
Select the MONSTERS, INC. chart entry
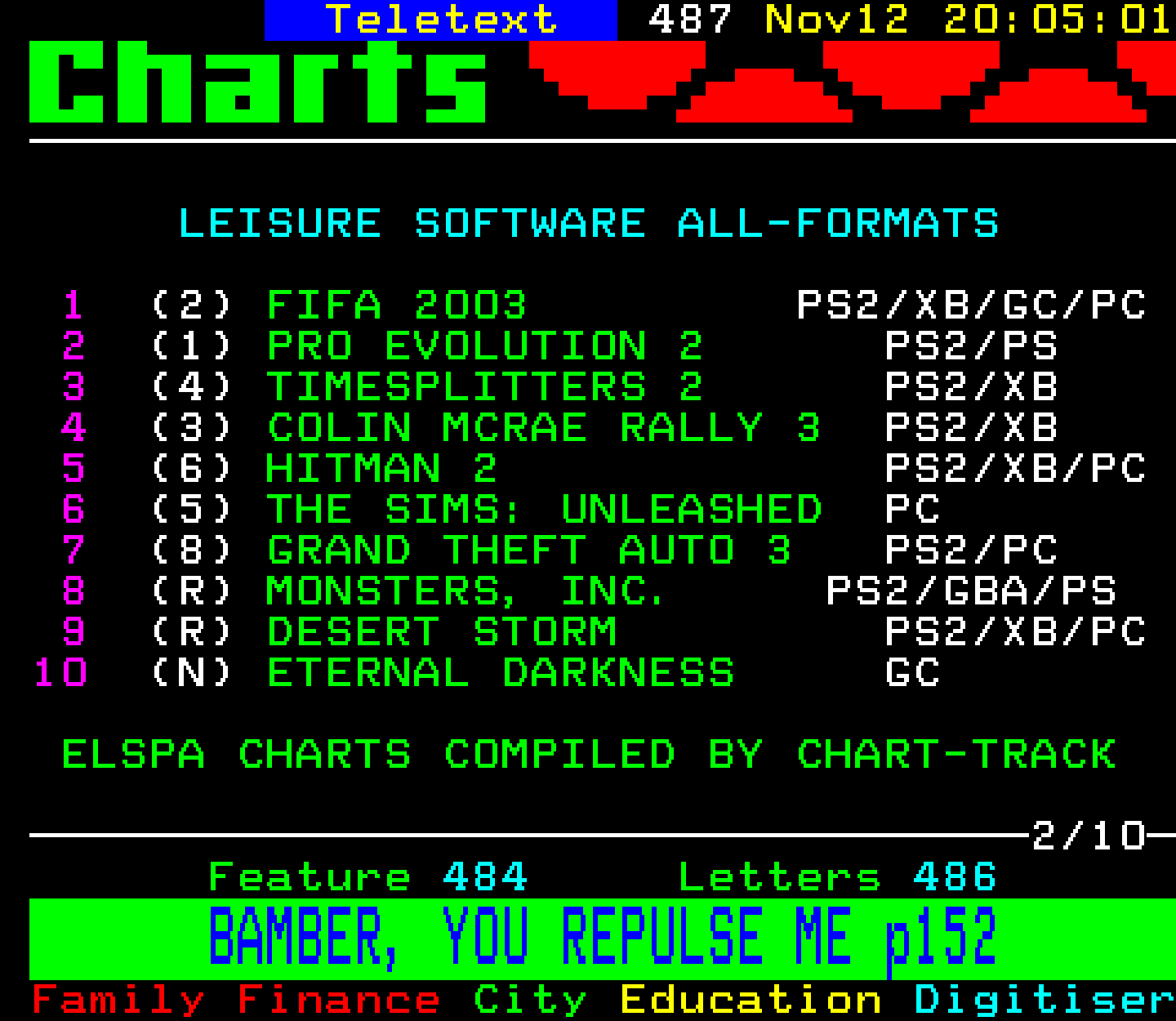(465, 591)
